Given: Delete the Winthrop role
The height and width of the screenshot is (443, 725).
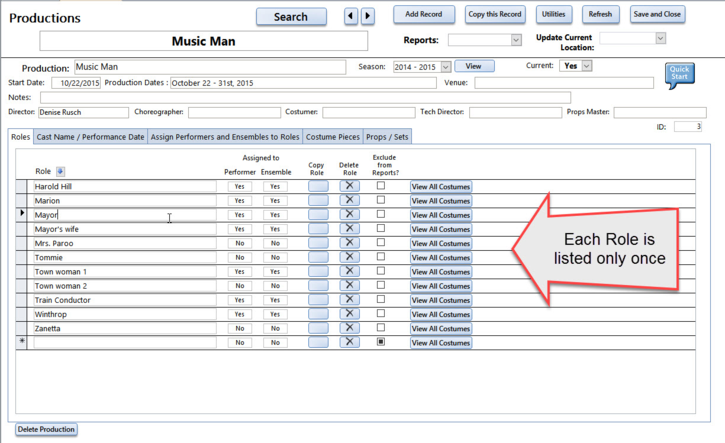Looking at the screenshot, I should coord(350,314).
